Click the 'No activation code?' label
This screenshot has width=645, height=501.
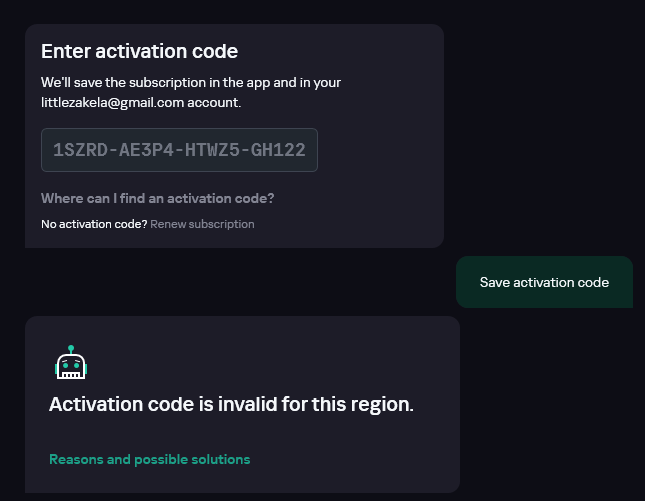(94, 224)
